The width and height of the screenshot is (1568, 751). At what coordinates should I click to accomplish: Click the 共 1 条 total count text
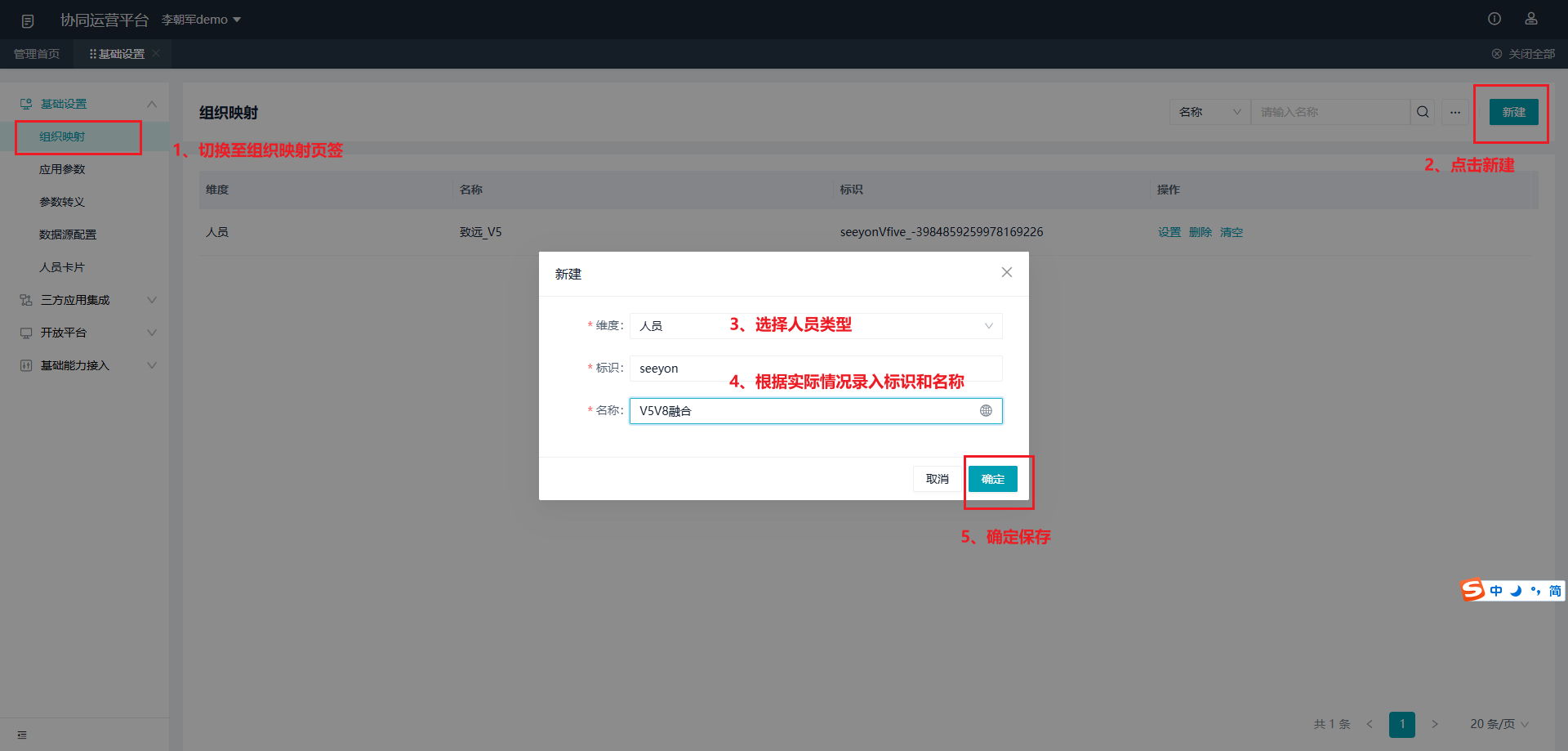(x=1332, y=724)
